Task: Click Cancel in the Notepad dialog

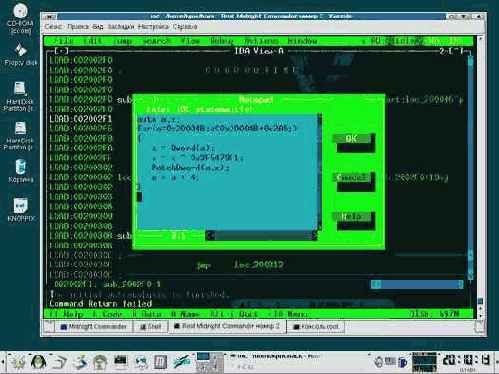Action: coord(352,177)
